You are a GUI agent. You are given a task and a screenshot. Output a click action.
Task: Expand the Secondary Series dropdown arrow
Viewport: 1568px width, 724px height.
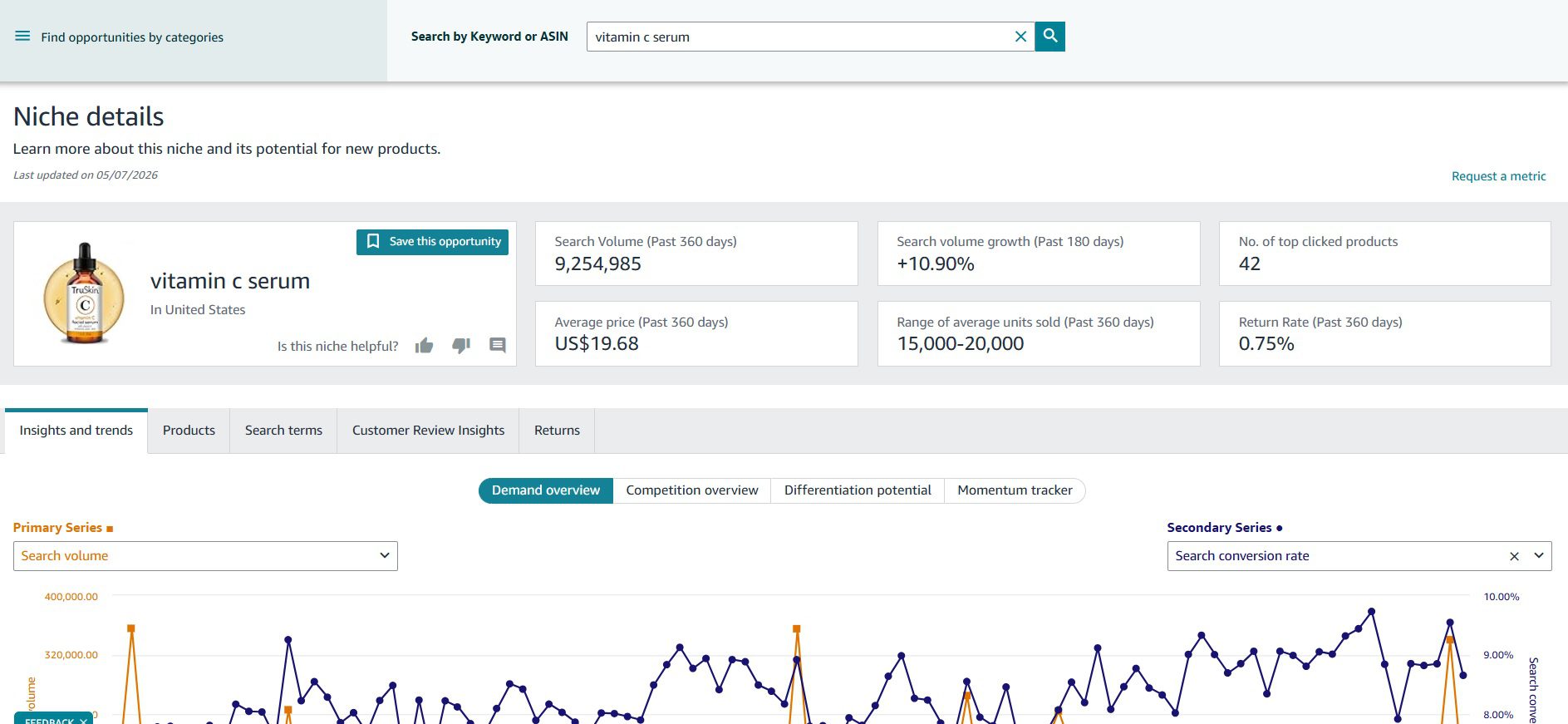[1539, 556]
